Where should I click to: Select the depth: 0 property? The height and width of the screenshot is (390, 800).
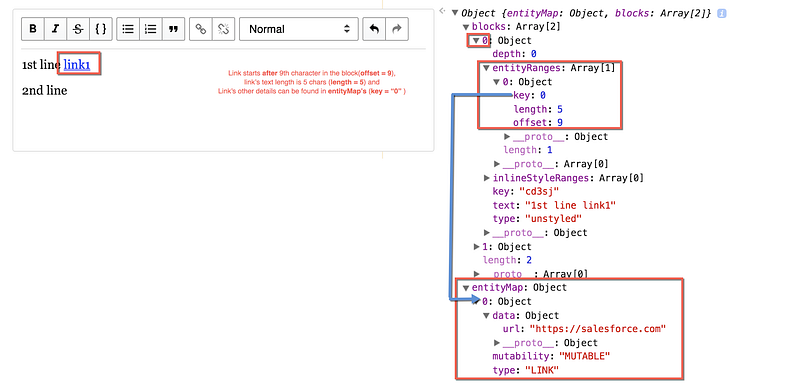tap(514, 54)
